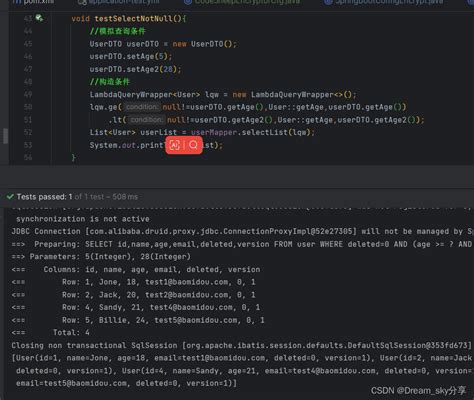This screenshot has height=400, width=474.
Task: Click userMapper in the selectList line
Action: [214, 132]
